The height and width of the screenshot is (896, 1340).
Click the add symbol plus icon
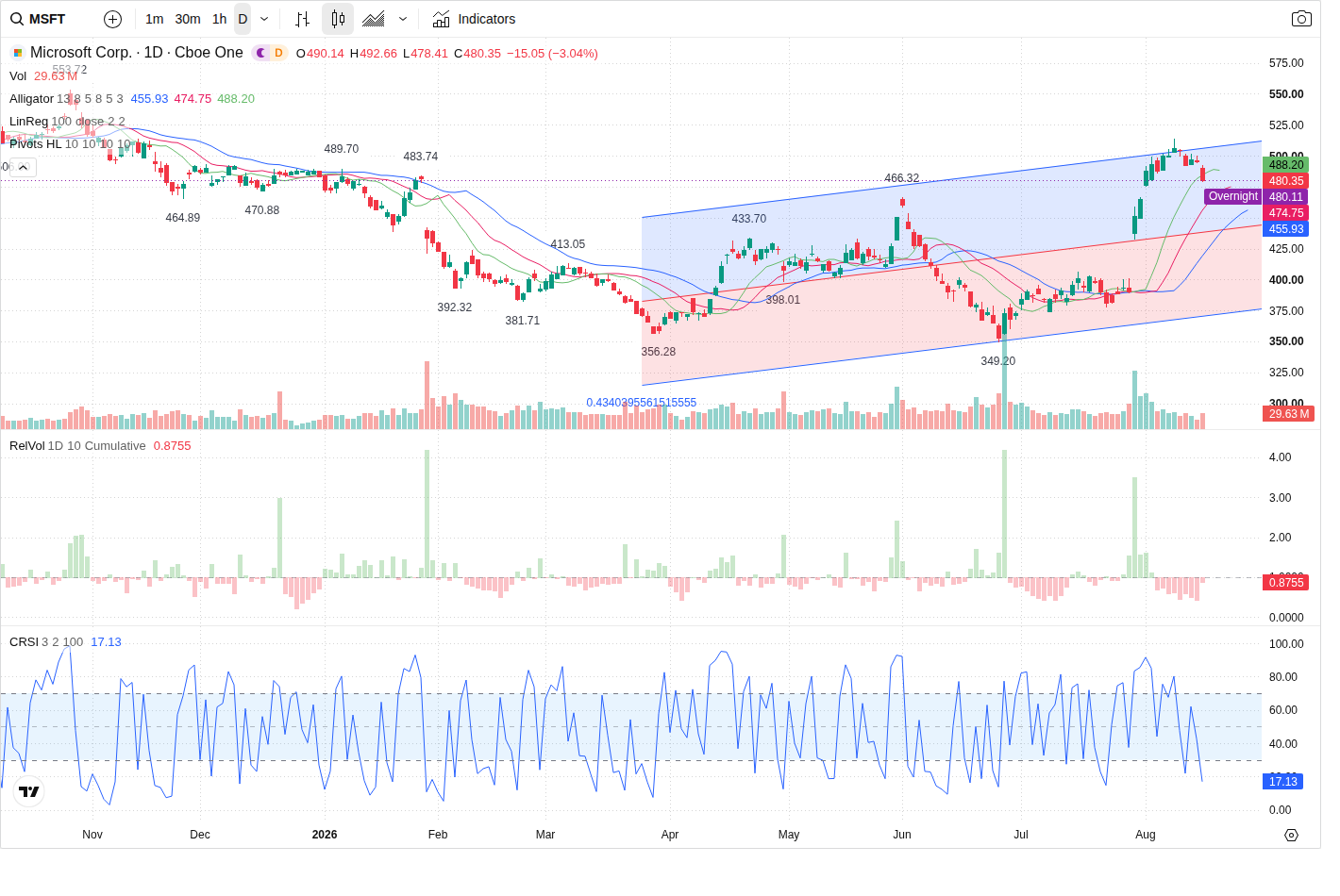click(112, 19)
